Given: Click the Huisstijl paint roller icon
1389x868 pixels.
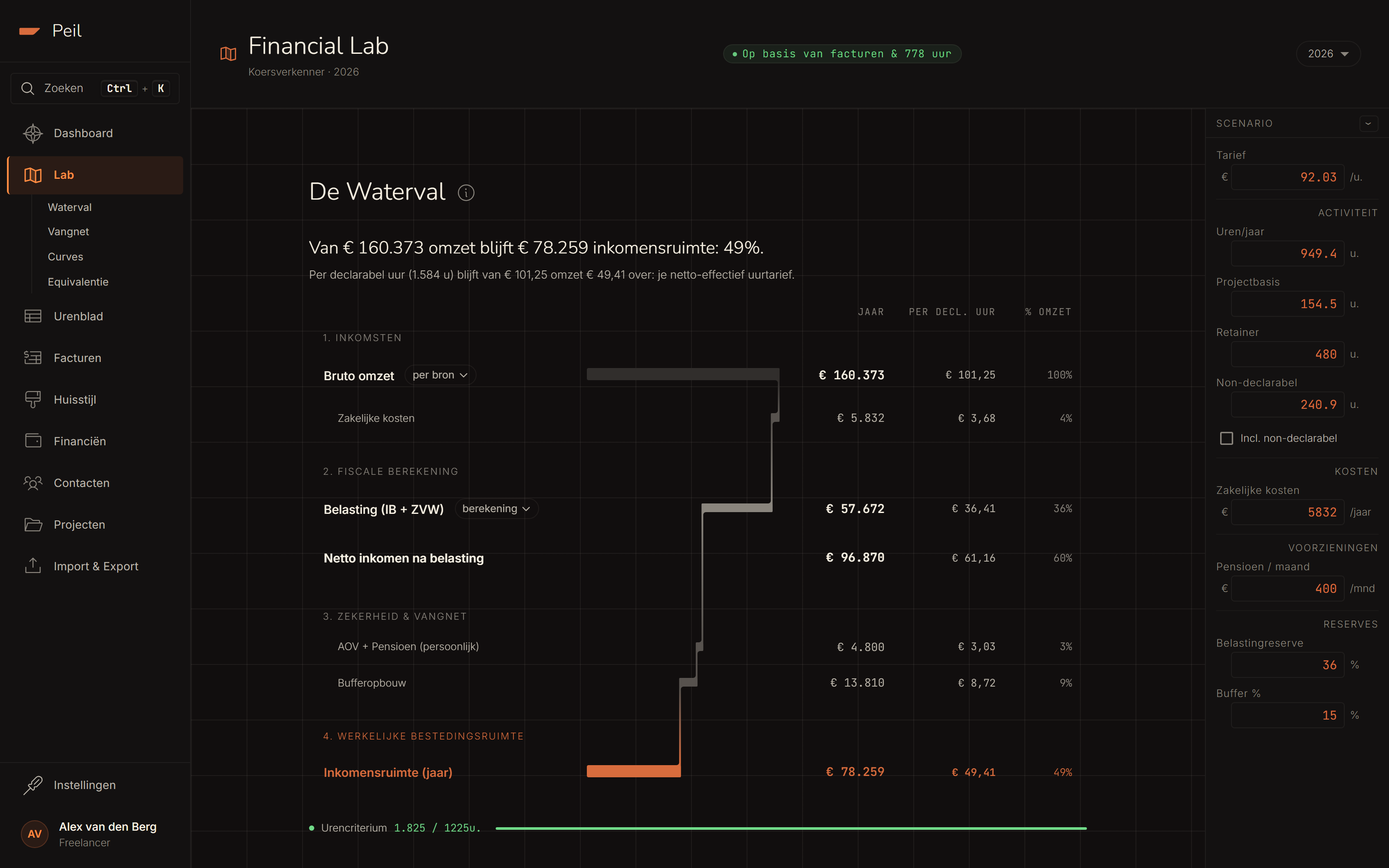Looking at the screenshot, I should (x=33, y=400).
